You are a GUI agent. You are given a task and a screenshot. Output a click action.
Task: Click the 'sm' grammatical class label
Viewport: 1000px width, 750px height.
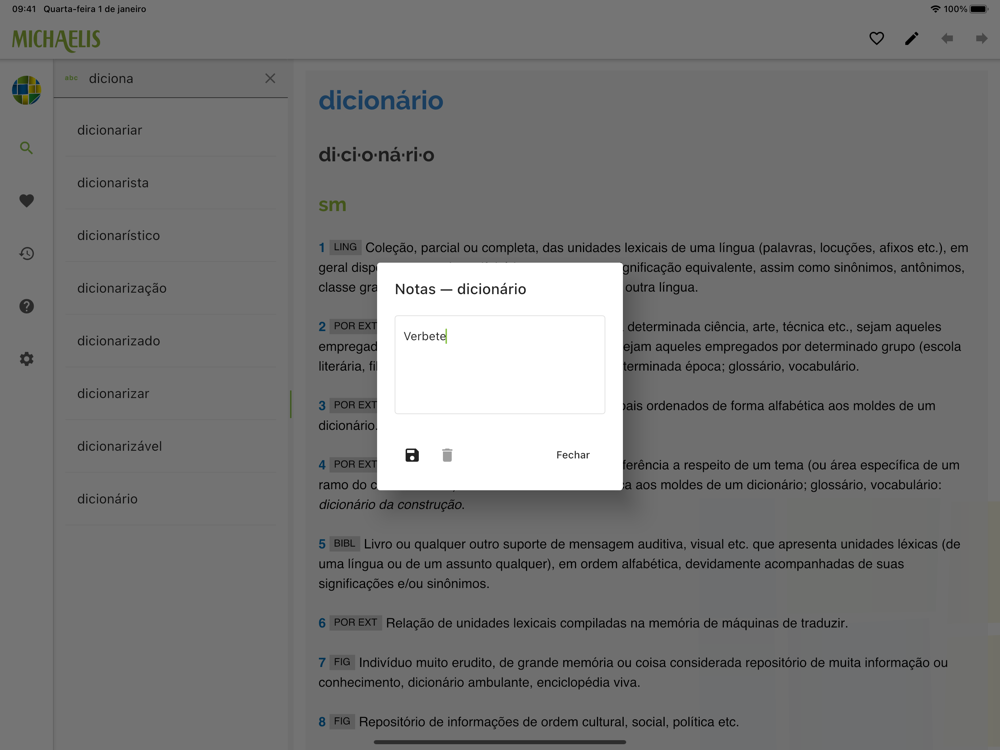[x=332, y=205]
